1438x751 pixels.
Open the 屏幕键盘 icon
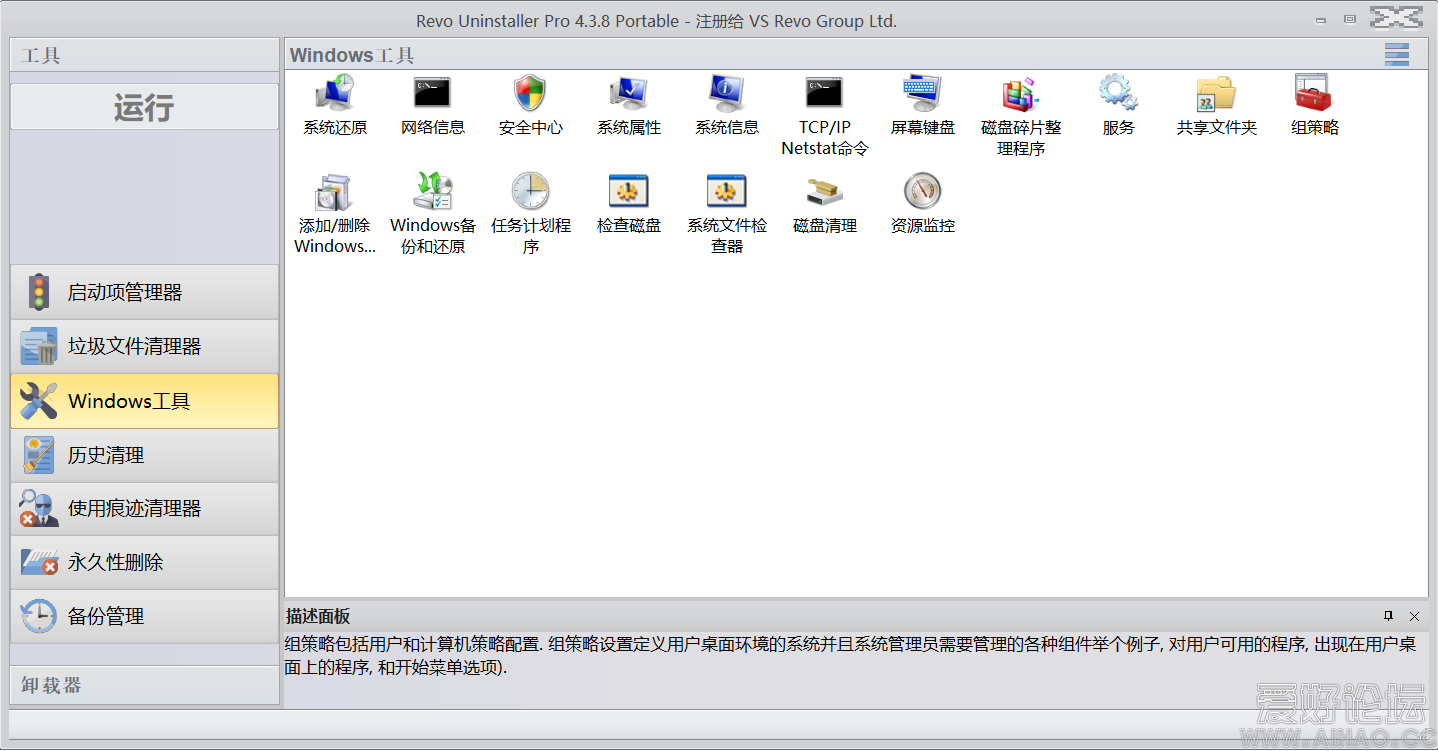click(923, 94)
